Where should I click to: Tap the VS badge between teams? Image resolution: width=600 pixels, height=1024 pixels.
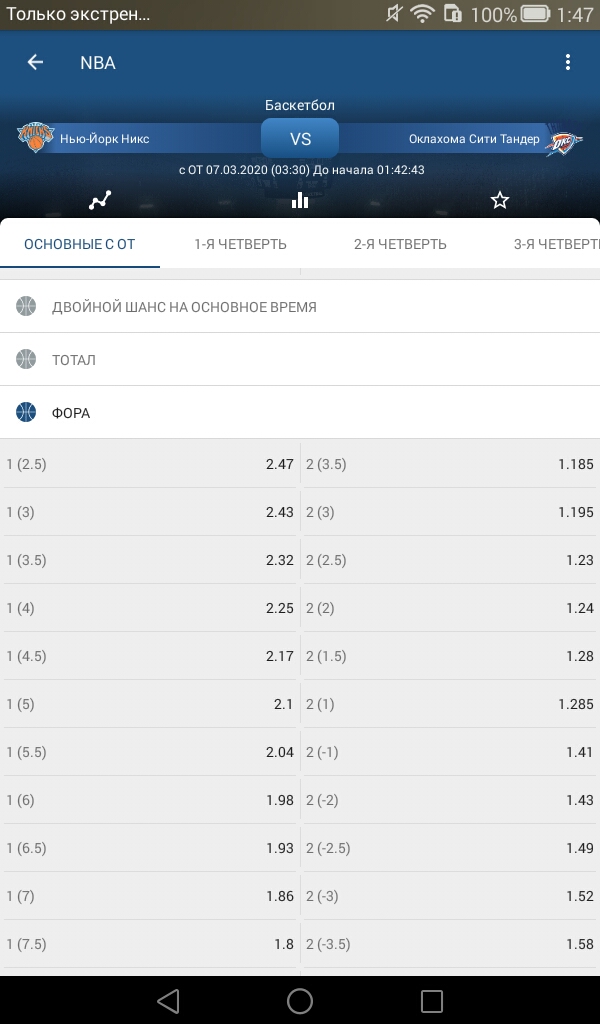[x=300, y=138]
